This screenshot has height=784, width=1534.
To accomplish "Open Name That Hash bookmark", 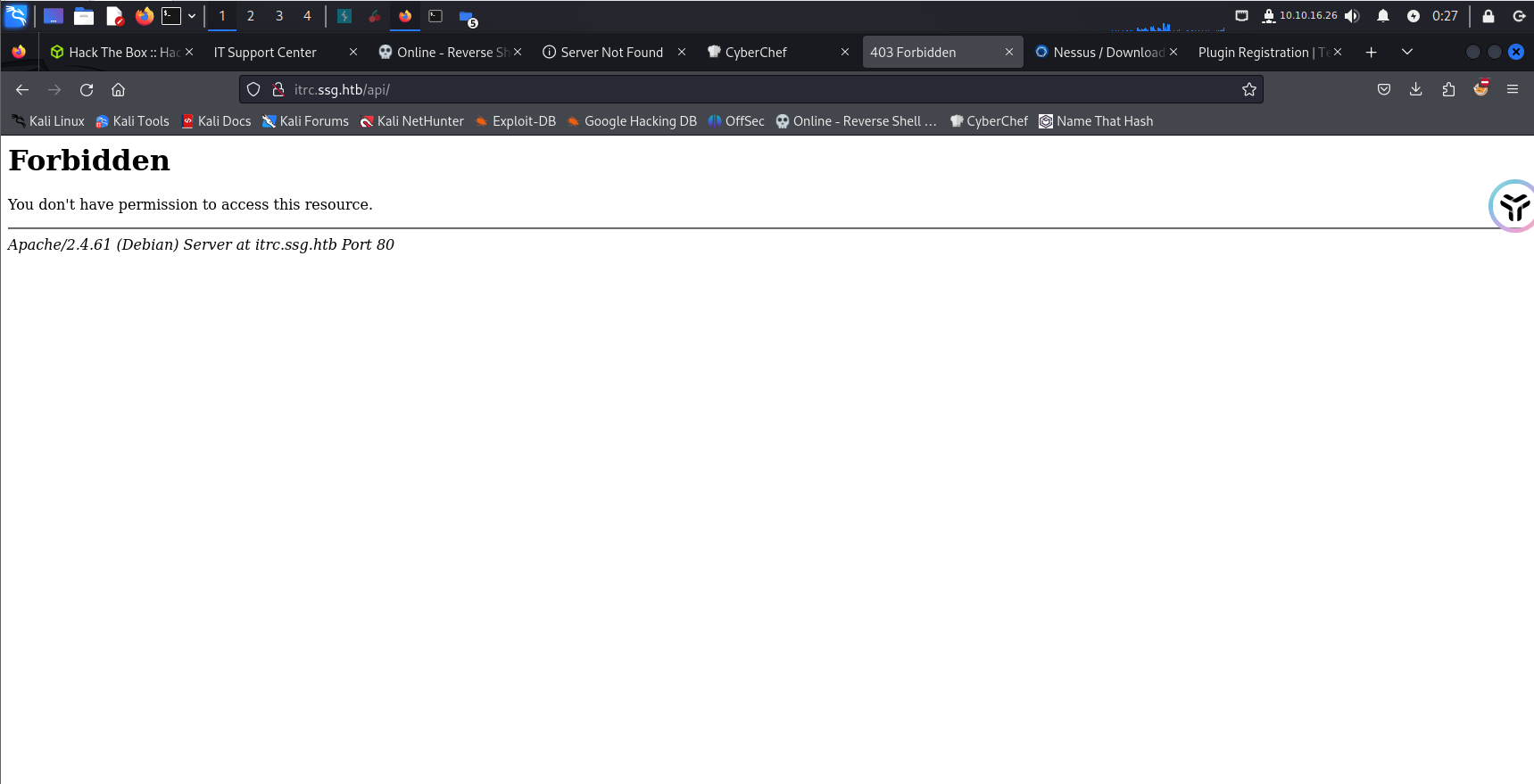I will pyautogui.click(x=1096, y=121).
